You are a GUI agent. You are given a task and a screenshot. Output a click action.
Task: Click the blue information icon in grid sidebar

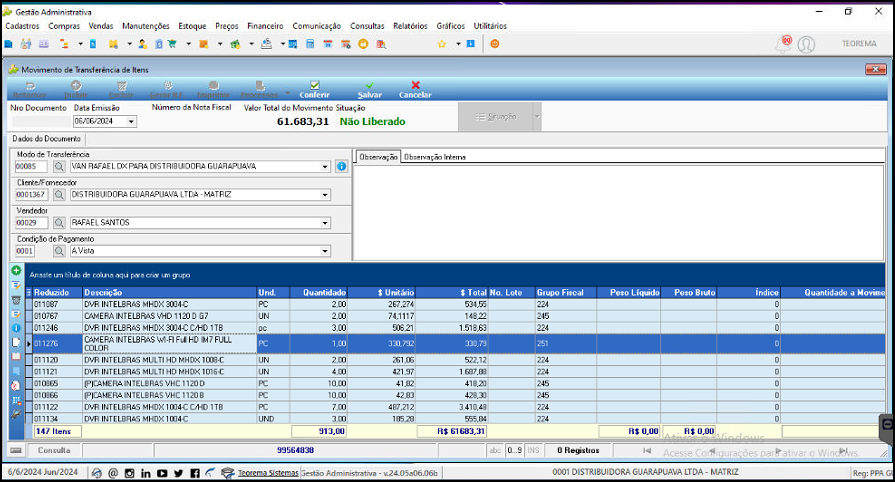coord(16,328)
